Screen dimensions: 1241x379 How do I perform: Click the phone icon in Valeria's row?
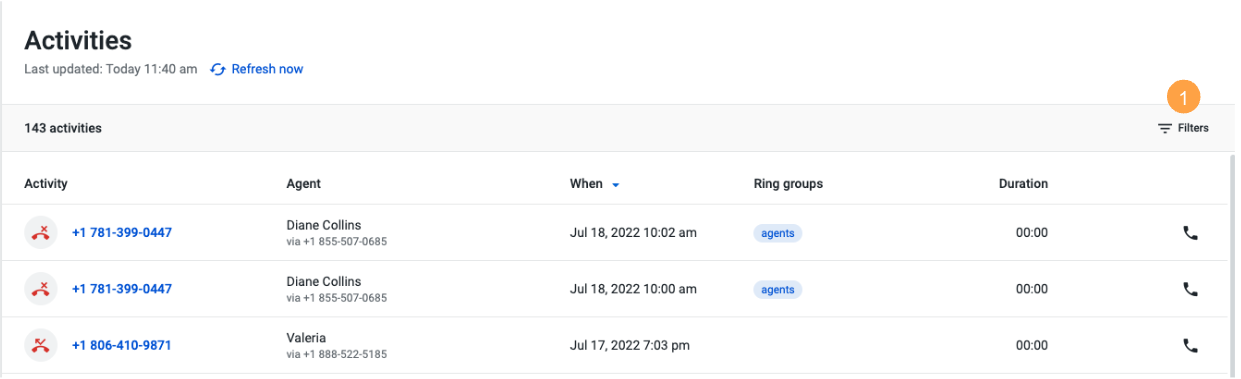tap(1190, 346)
